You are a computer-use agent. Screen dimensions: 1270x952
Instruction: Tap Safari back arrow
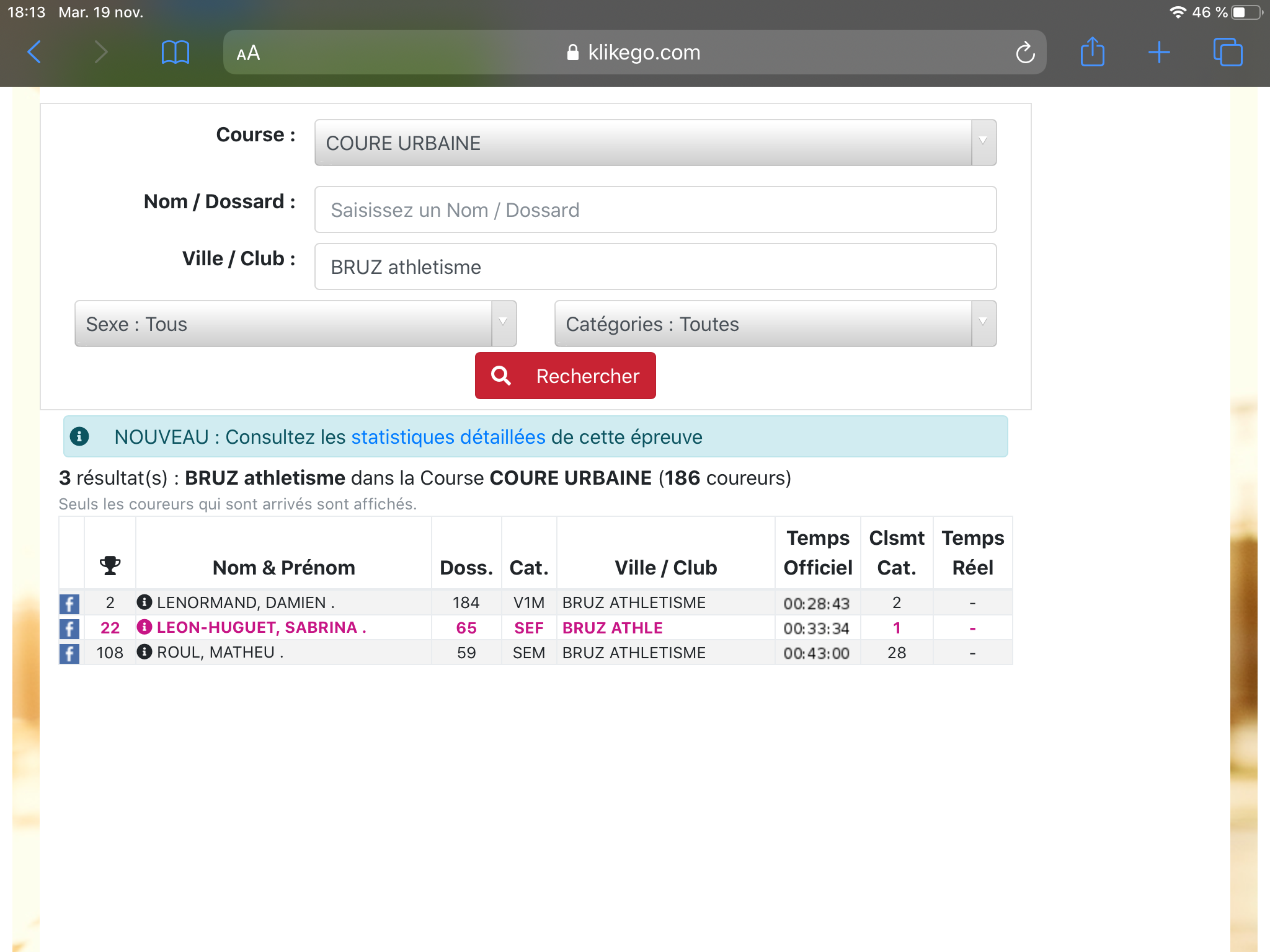35,52
